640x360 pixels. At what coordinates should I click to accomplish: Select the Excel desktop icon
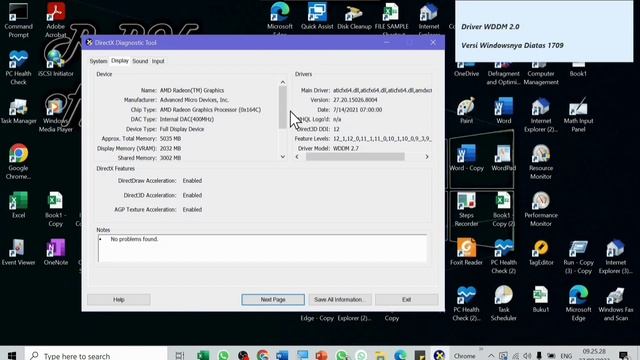pos(18,205)
